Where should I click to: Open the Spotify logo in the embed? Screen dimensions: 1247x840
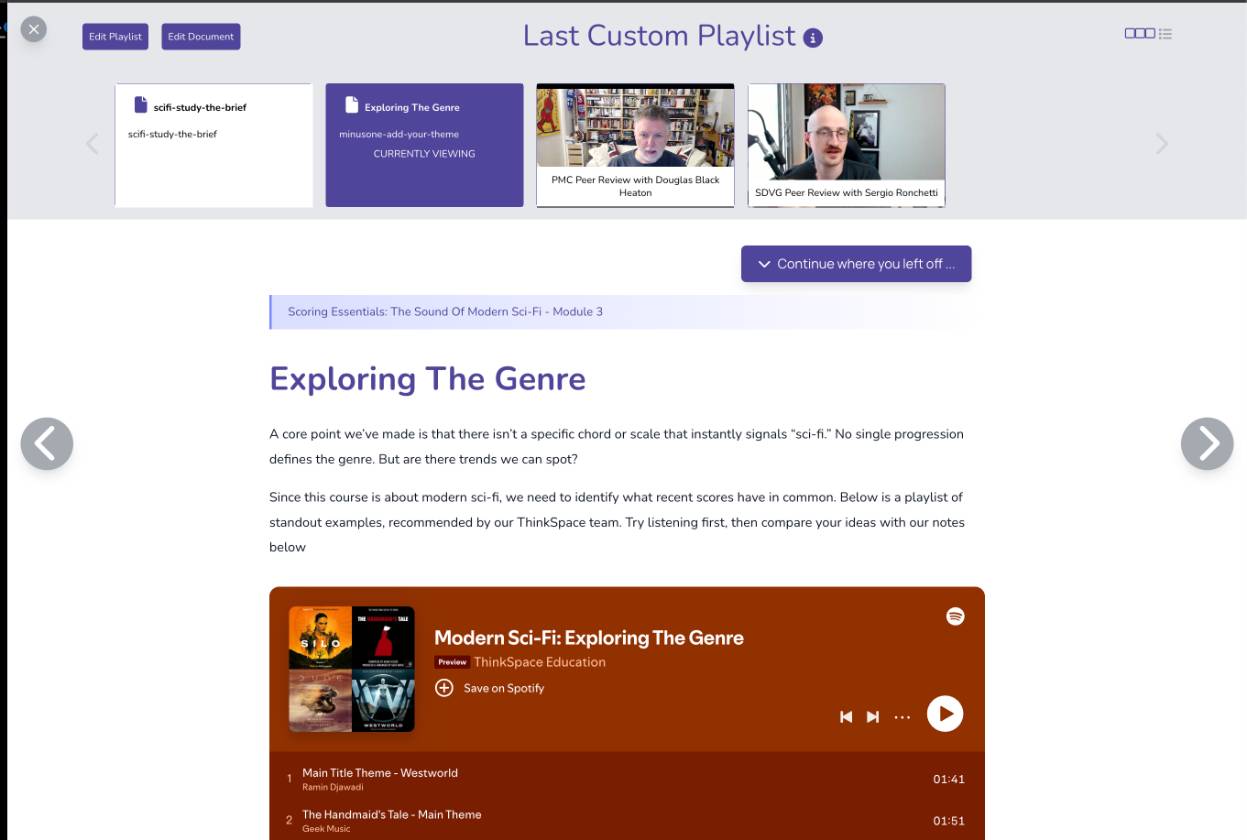pos(955,616)
